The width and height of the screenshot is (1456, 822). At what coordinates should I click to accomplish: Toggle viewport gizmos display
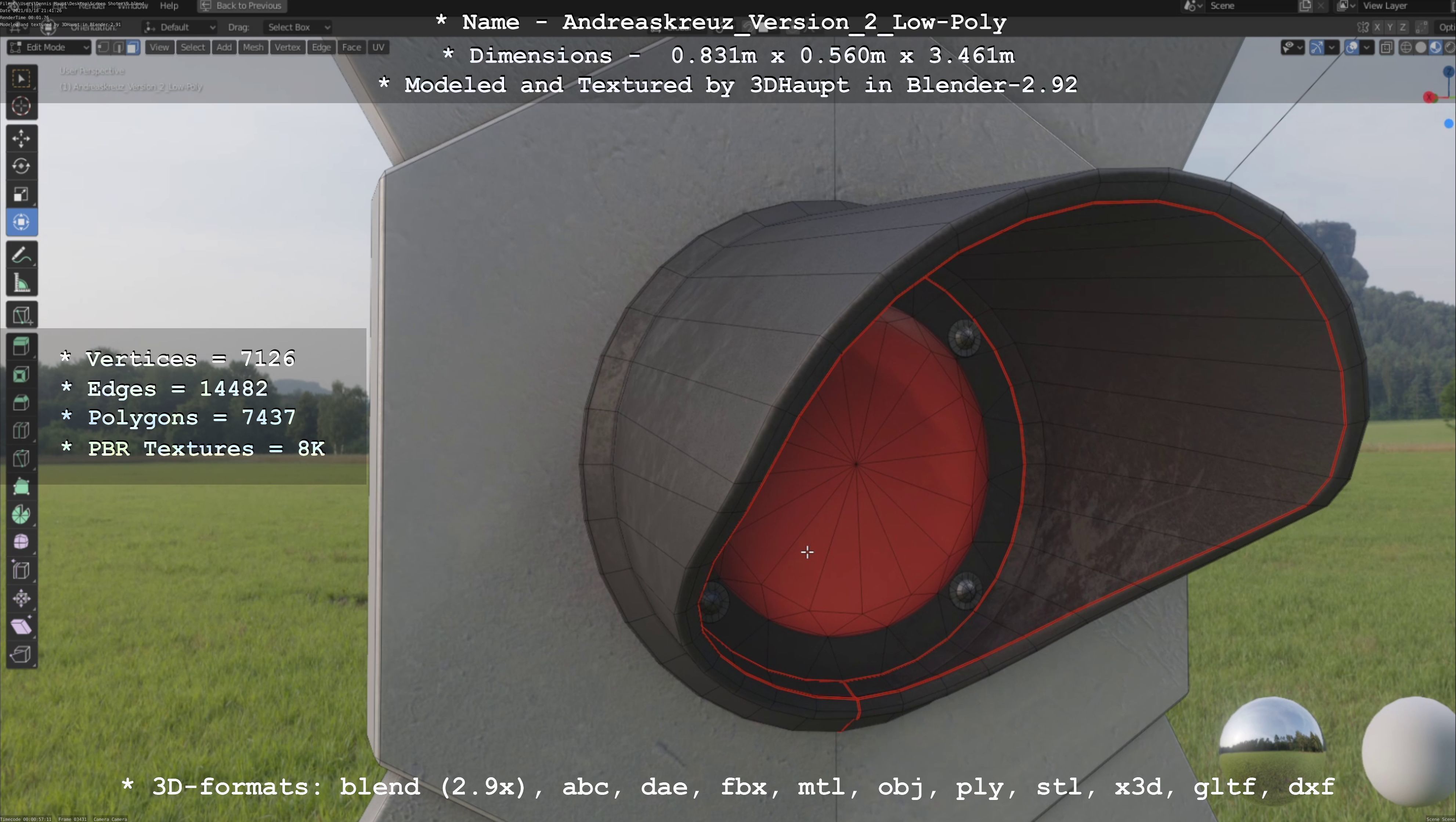coord(1317,47)
